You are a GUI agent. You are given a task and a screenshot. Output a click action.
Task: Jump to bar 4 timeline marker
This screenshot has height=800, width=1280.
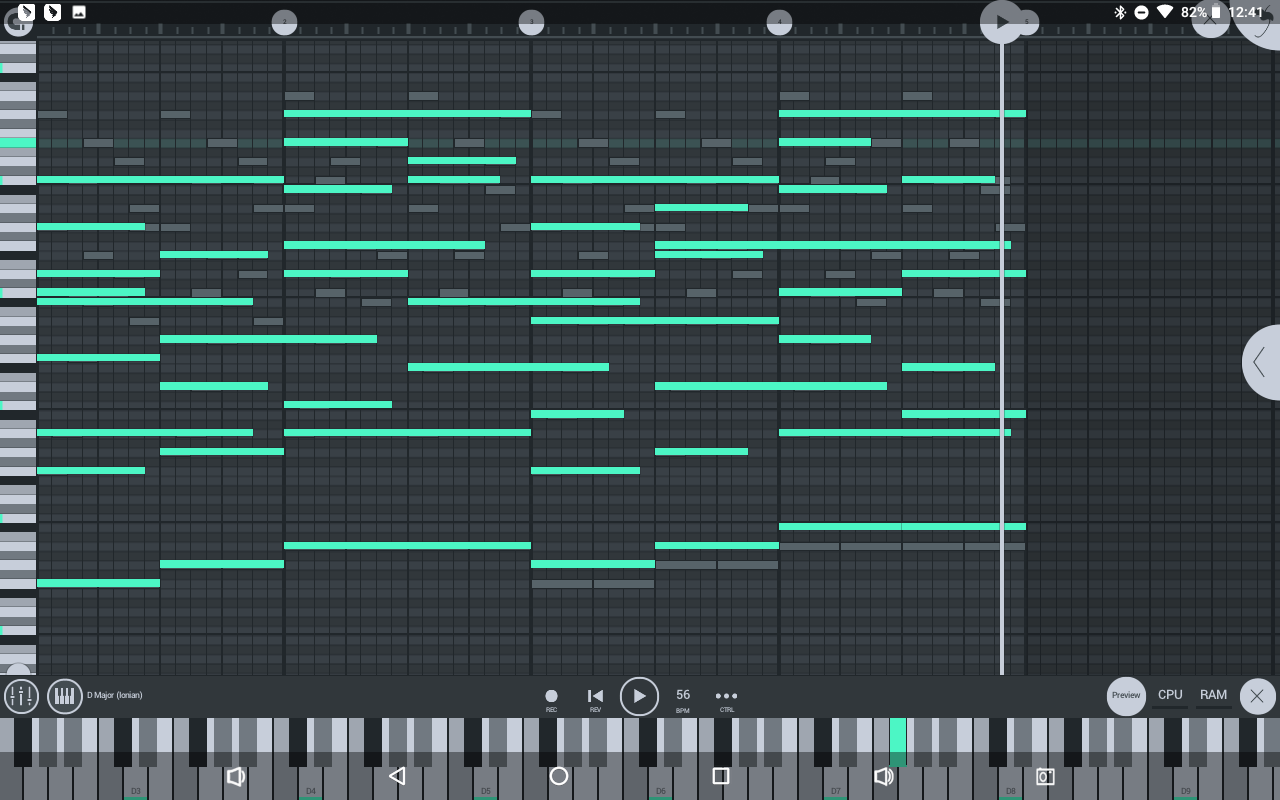779,22
